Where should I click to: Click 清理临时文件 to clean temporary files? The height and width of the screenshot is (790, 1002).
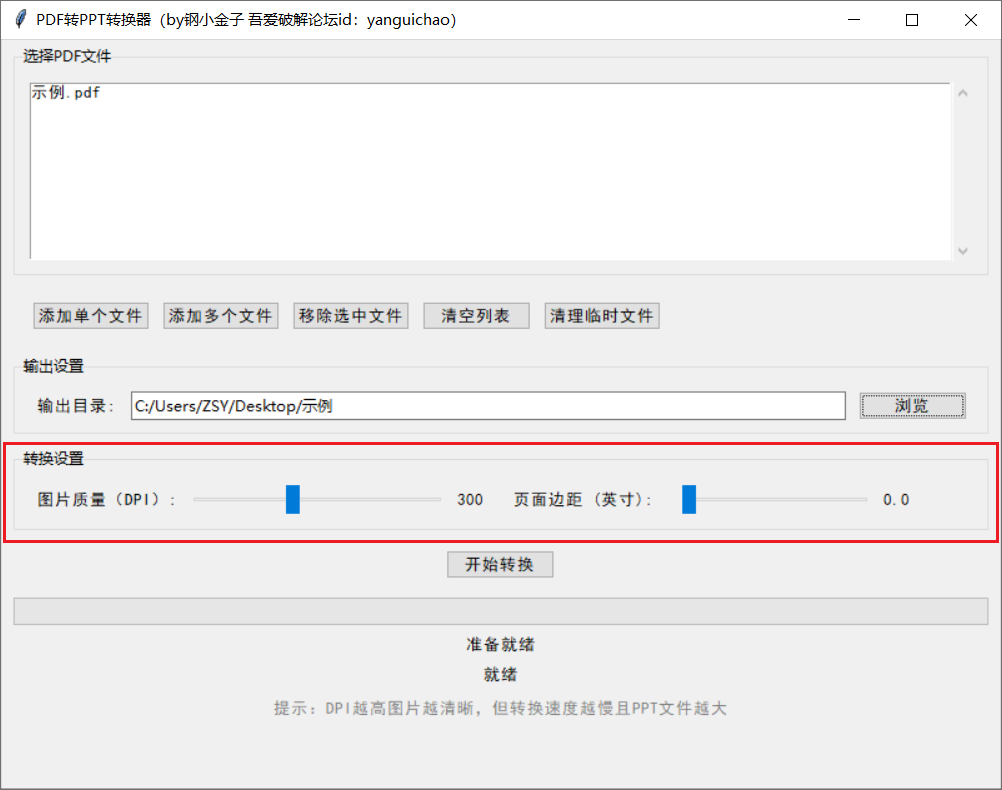(601, 315)
